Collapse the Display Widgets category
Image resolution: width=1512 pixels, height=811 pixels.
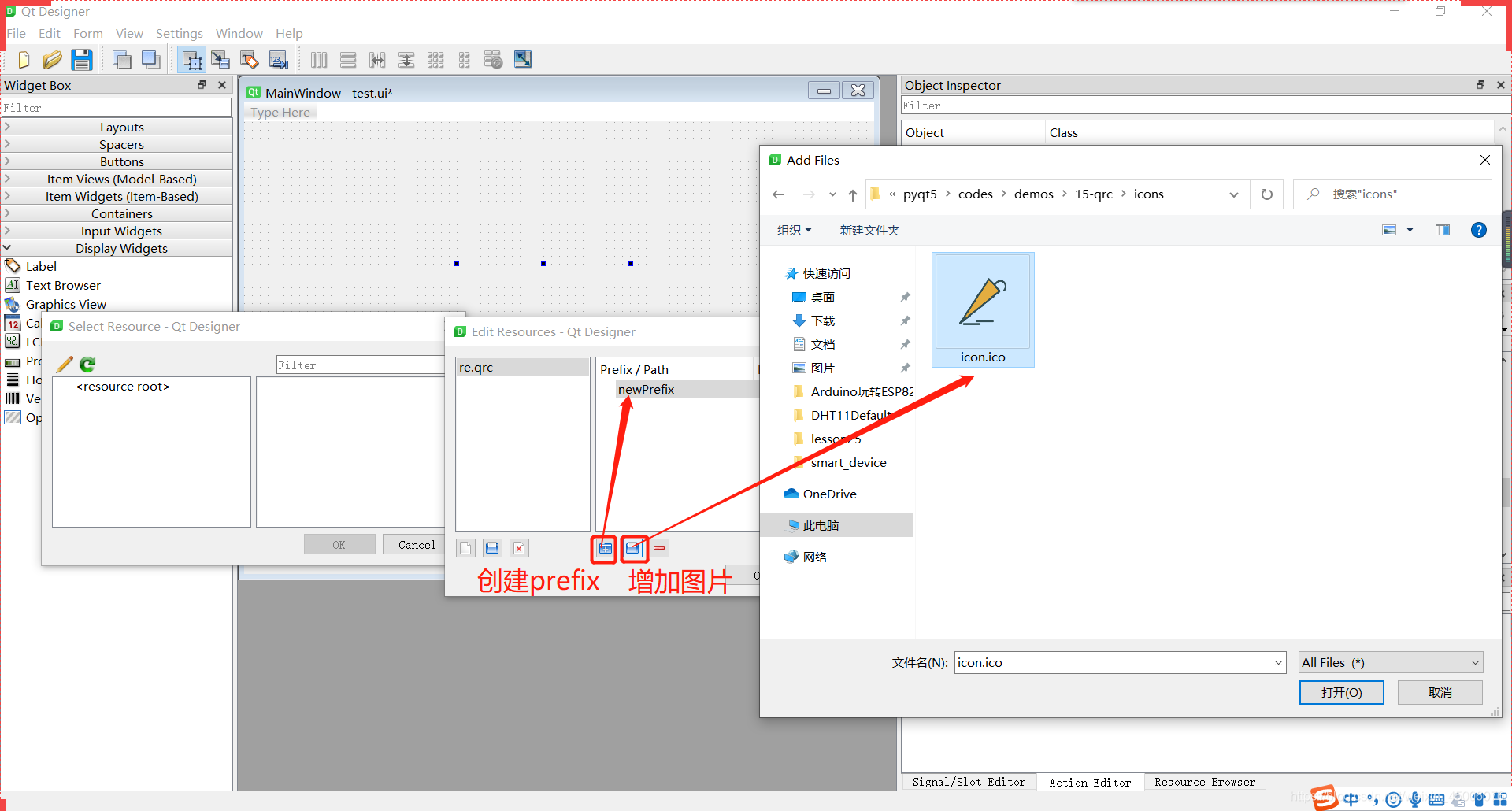pyautogui.click(x=117, y=248)
